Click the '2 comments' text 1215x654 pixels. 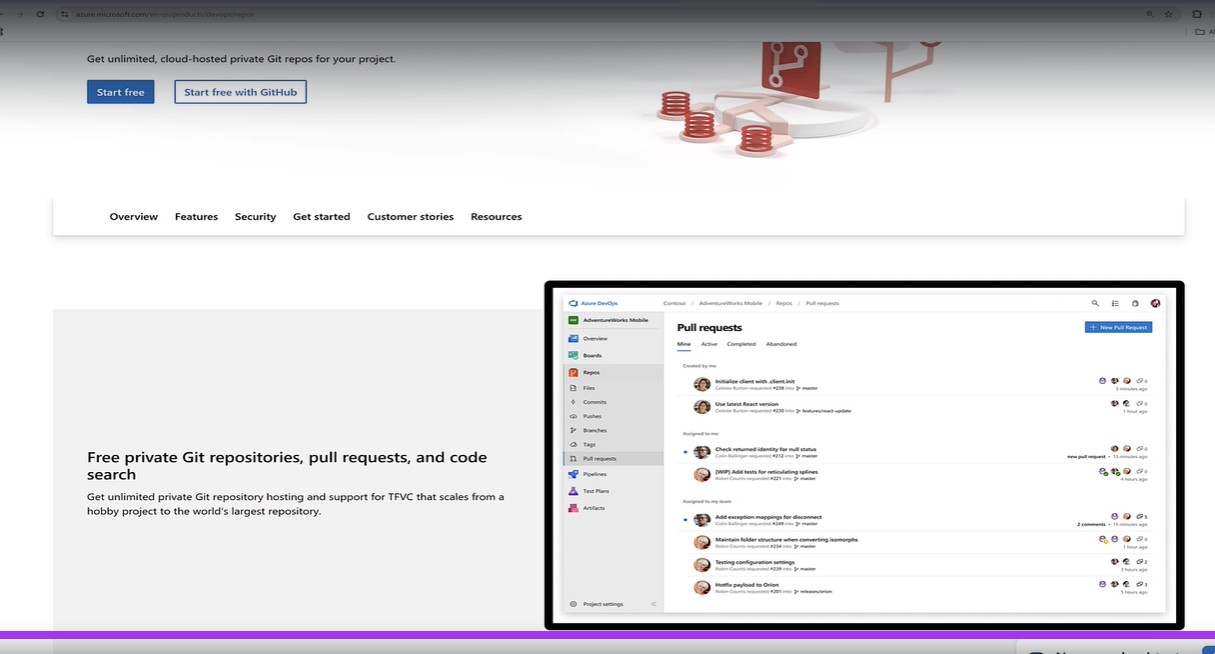(x=1090, y=524)
